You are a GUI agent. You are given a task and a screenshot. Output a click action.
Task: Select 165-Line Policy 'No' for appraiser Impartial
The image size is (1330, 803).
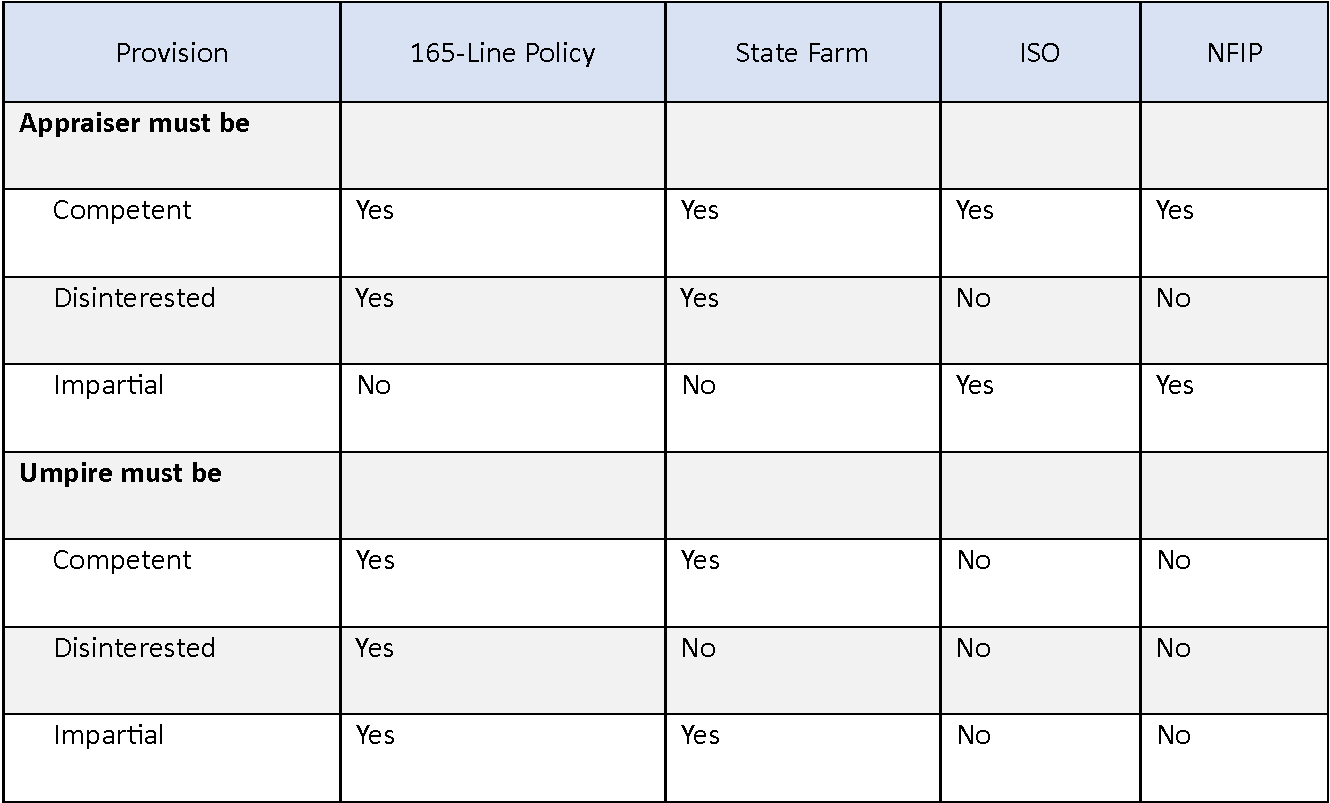373,385
